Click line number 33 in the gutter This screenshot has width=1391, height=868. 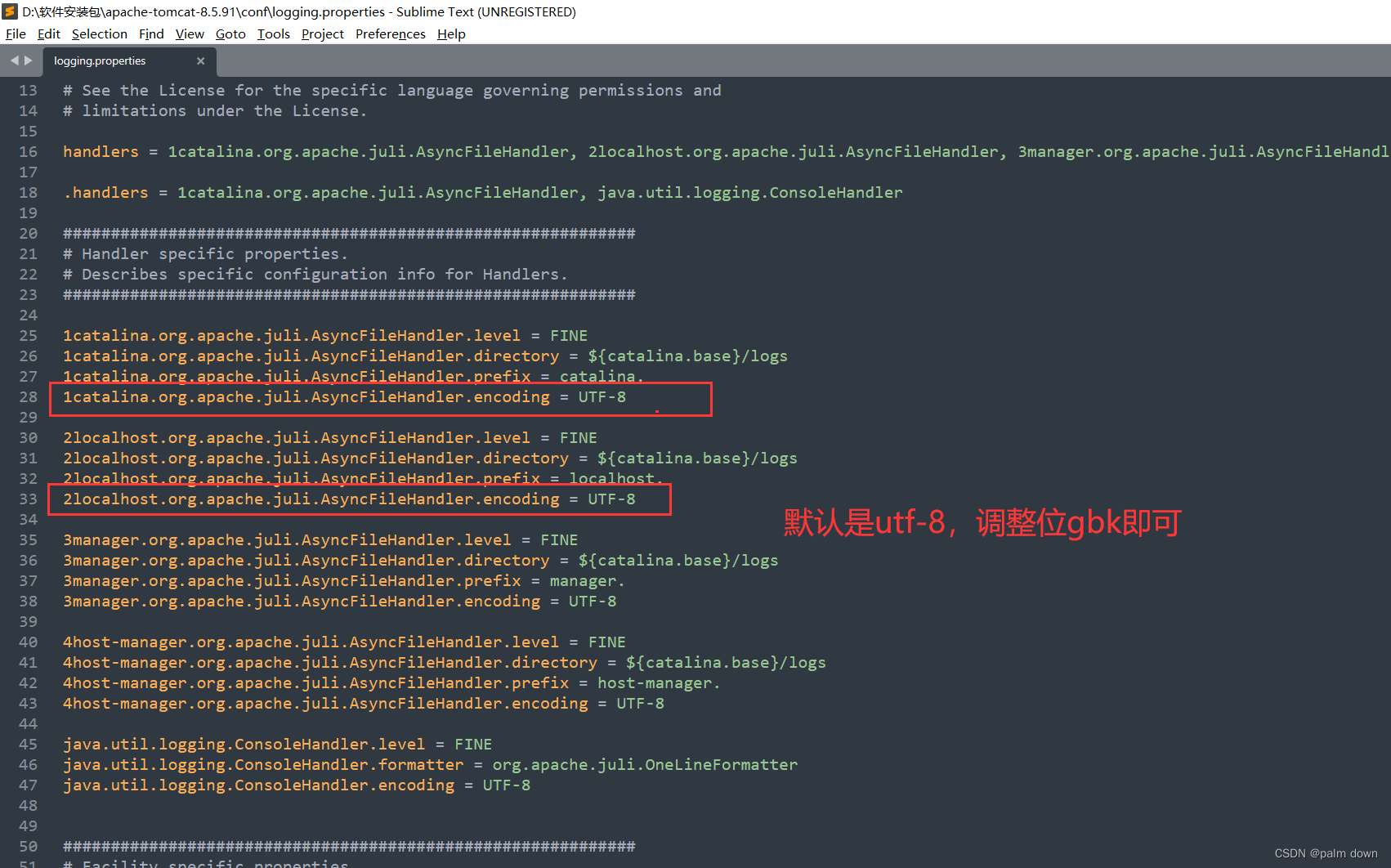(x=29, y=499)
